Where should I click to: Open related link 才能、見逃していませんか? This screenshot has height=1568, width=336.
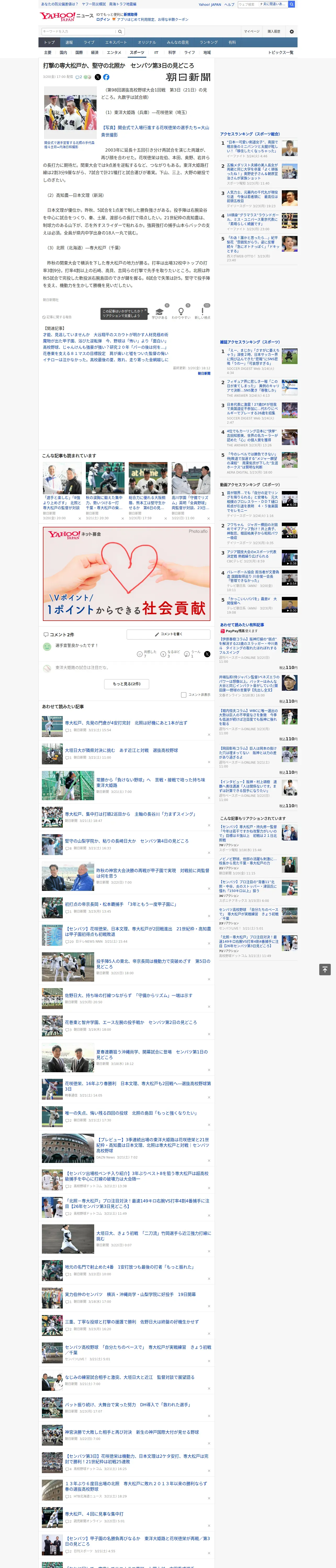105,335
